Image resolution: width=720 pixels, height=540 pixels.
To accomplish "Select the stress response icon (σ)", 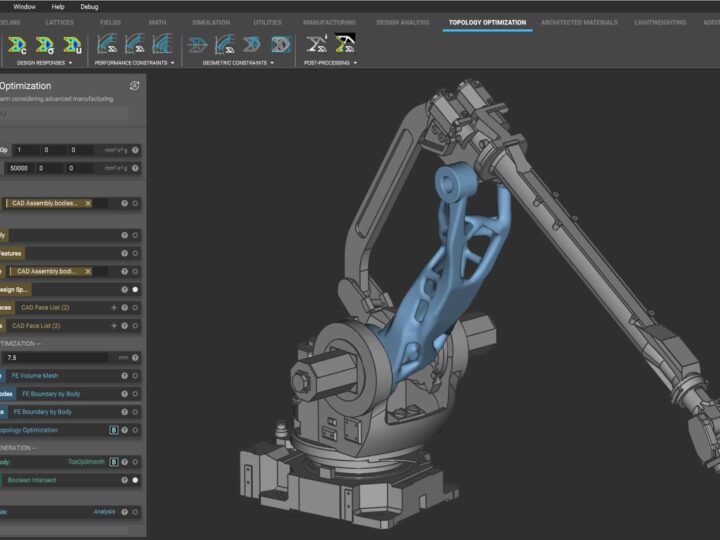I will (x=45, y=45).
